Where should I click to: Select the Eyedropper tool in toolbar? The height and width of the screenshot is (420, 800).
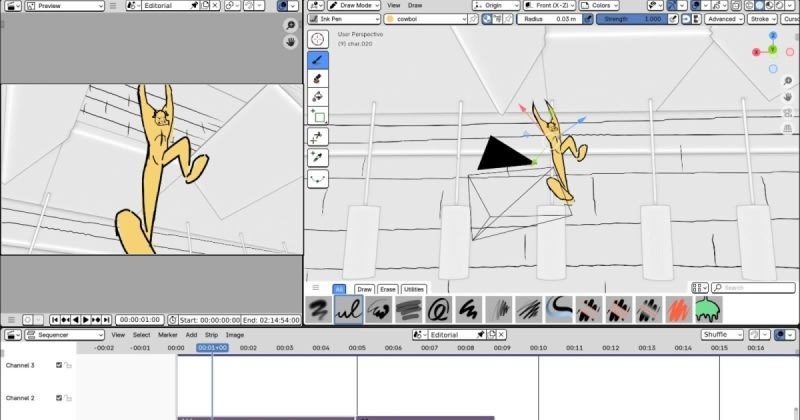tap(318, 158)
